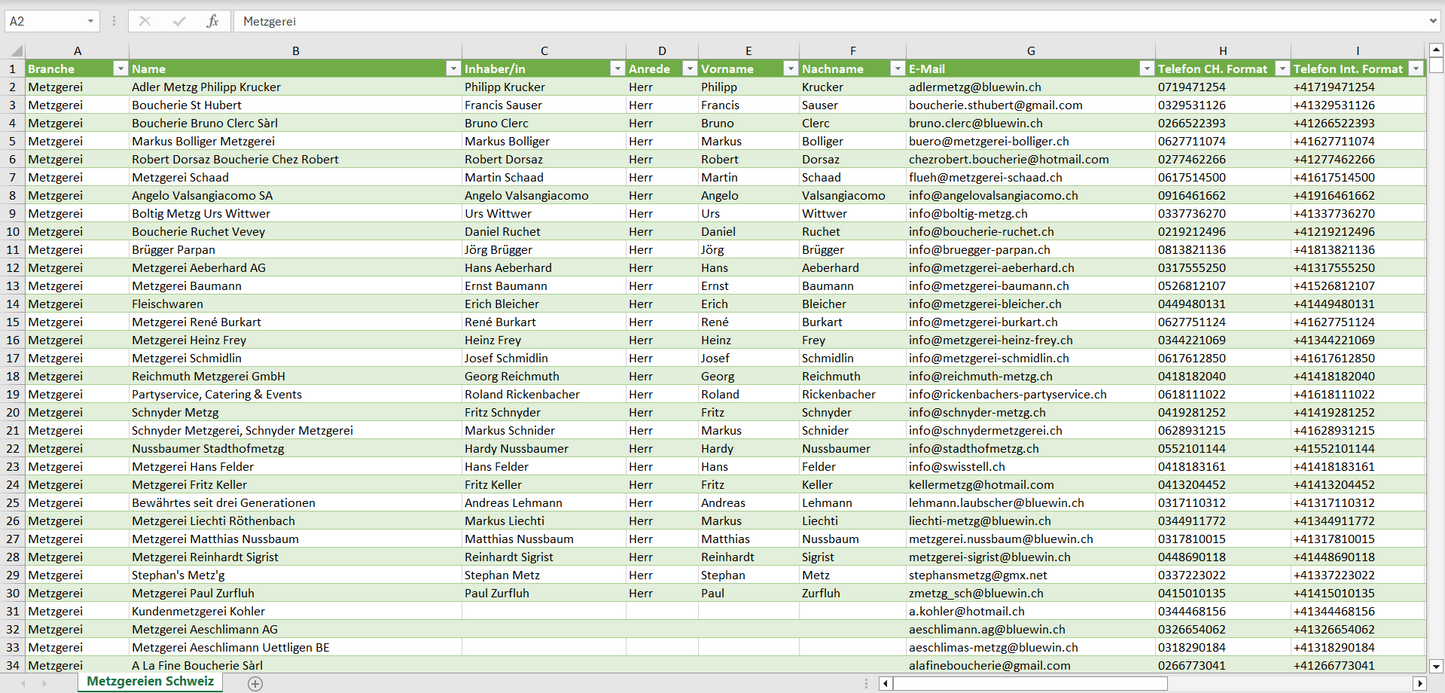The image size is (1445, 693).
Task: Click into the formula bar showing Metzgerei
Action: point(800,21)
